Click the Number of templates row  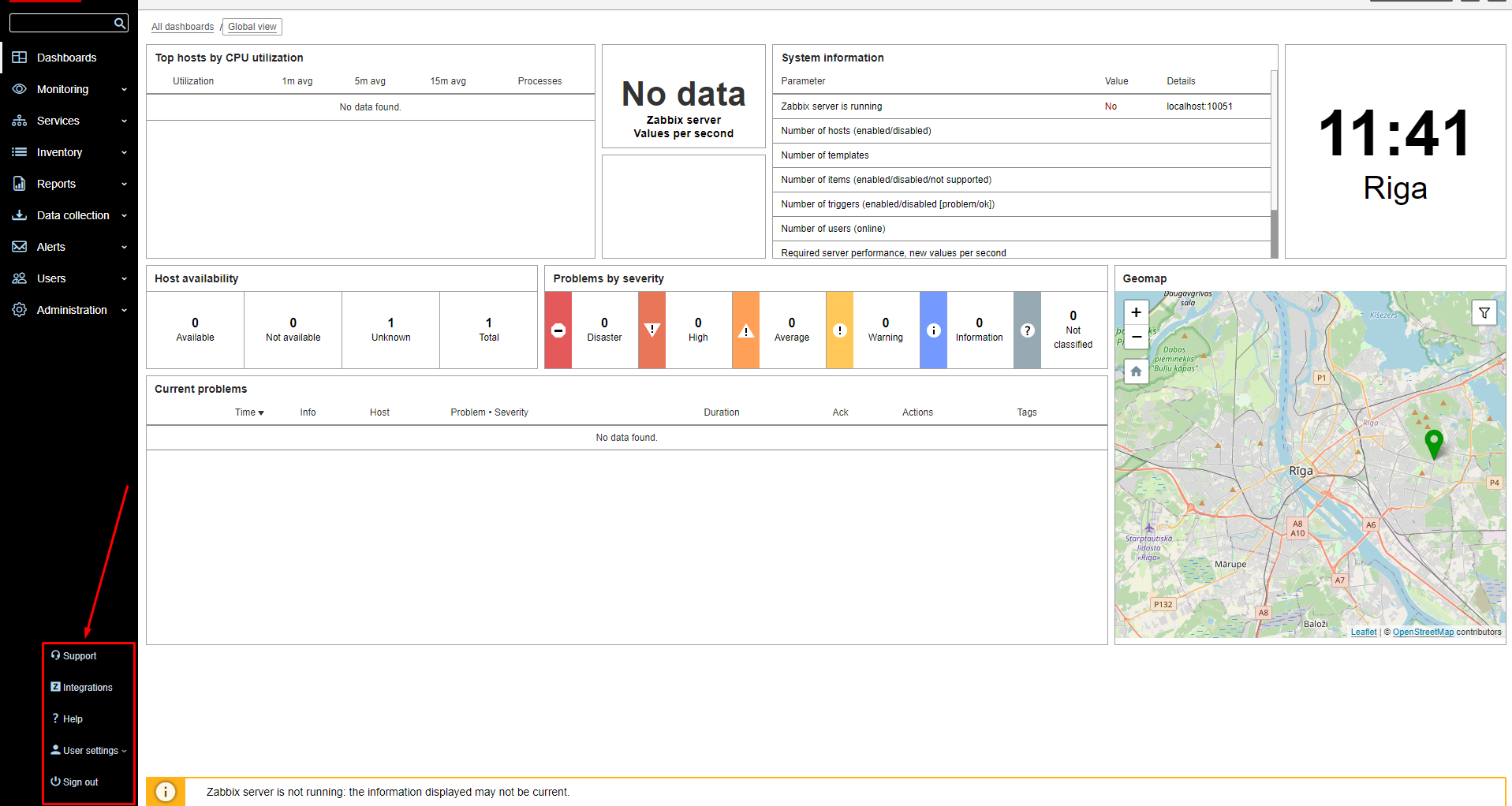1022,155
